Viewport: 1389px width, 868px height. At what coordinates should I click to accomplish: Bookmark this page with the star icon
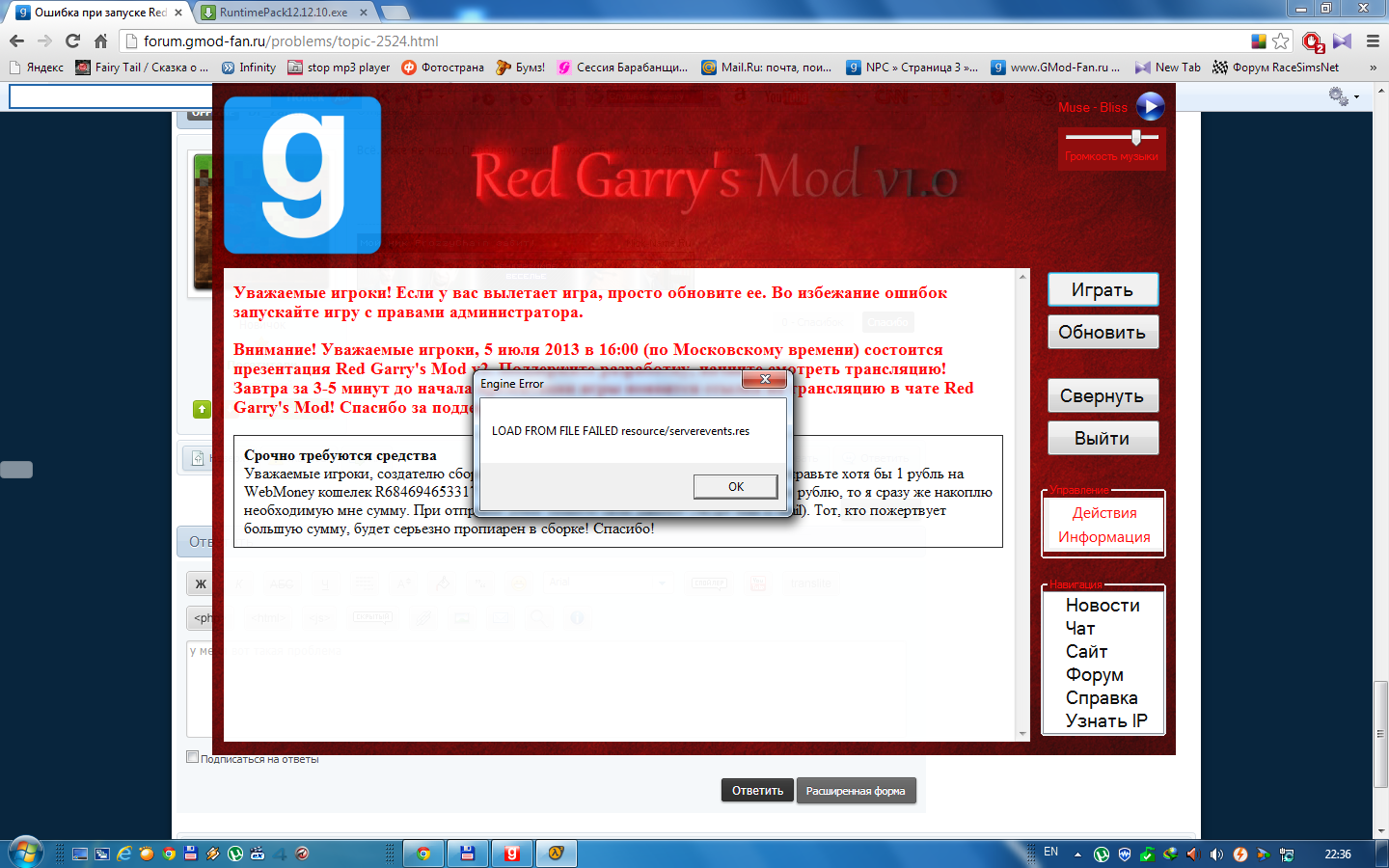coord(1281,41)
